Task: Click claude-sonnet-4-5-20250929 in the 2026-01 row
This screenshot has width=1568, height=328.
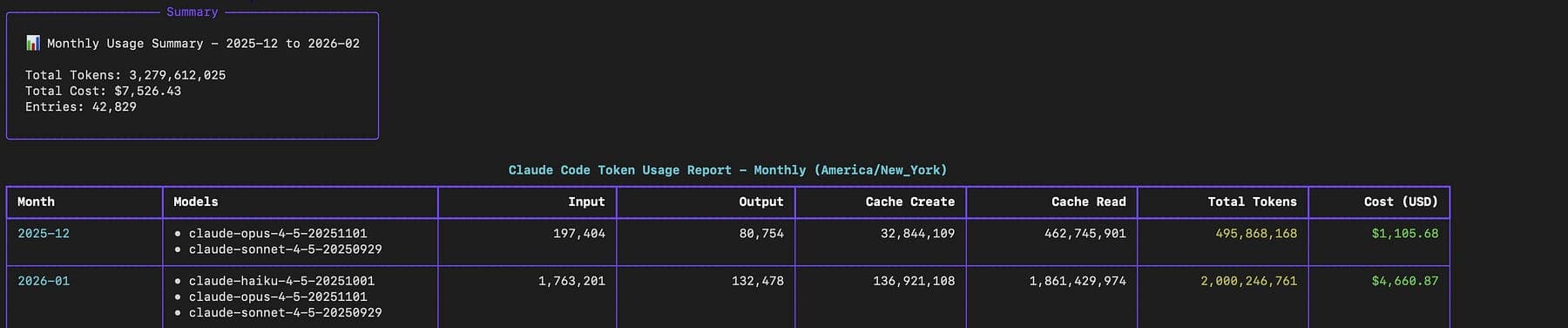Action: [x=286, y=312]
